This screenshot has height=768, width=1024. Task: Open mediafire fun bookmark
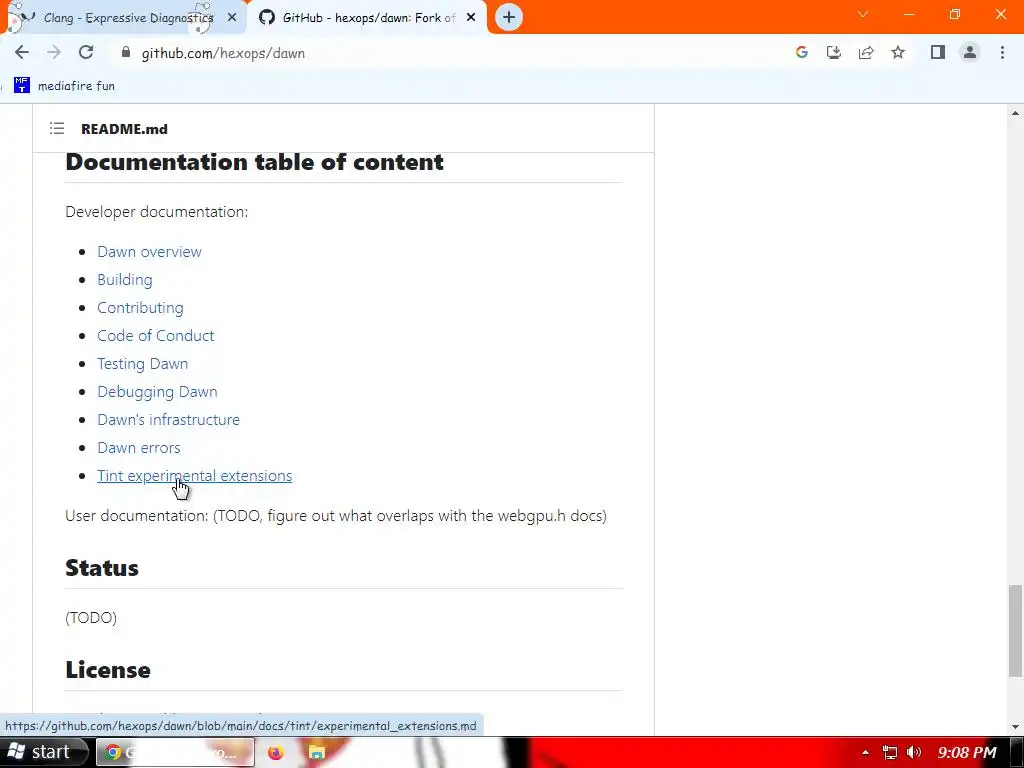65,86
